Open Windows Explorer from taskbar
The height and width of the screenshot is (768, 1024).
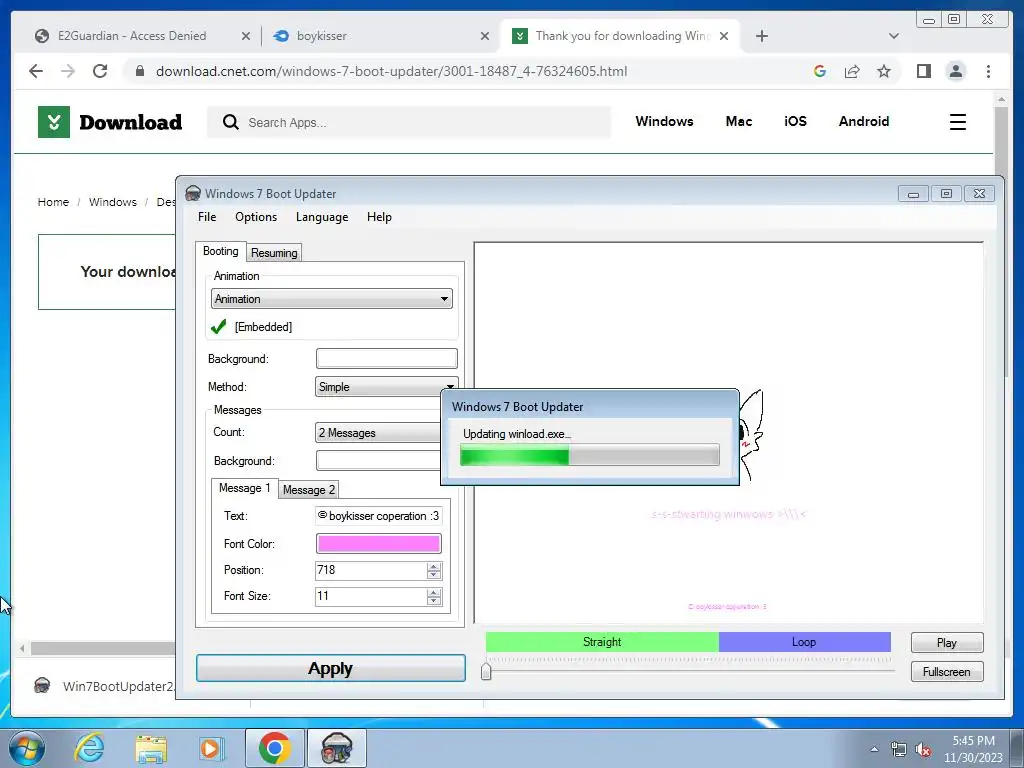point(151,748)
